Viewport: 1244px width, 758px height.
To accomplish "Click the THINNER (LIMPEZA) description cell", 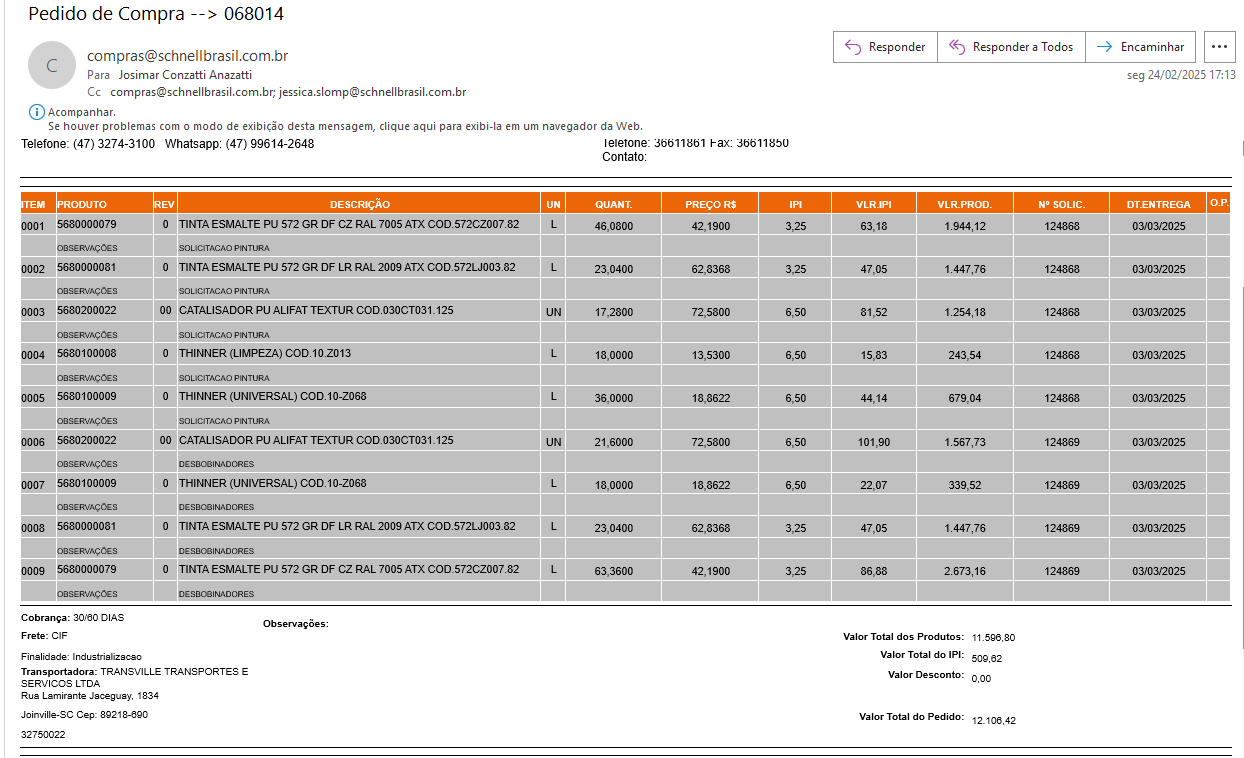I will coord(265,354).
